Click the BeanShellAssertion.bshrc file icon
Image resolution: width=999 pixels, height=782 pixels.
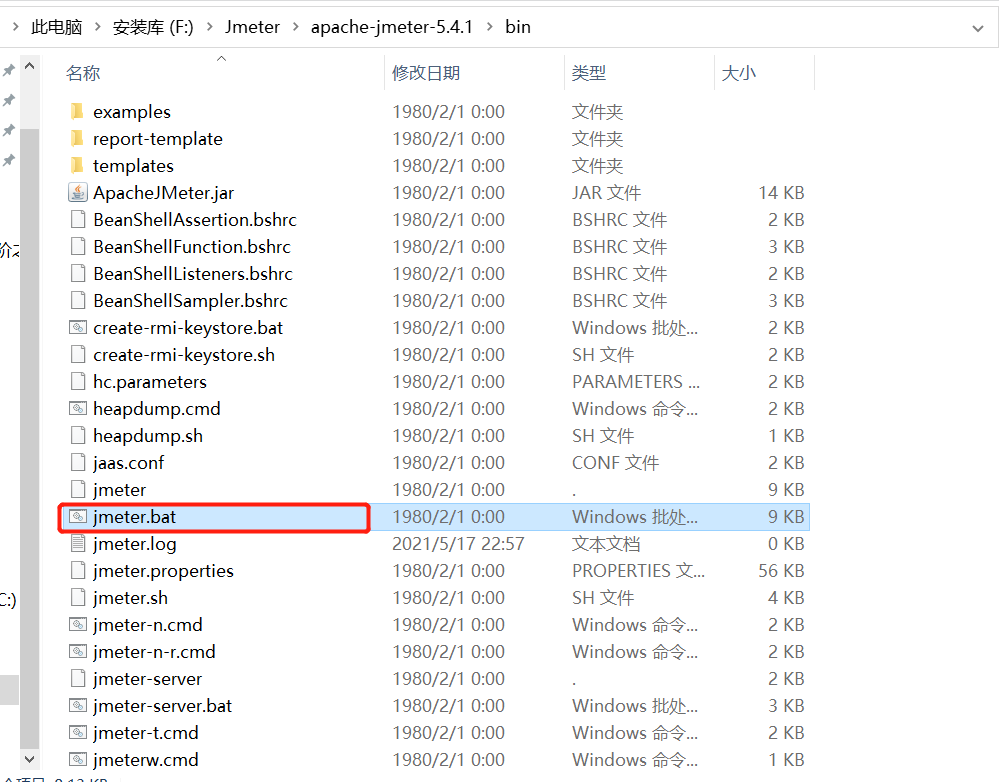tap(78, 219)
